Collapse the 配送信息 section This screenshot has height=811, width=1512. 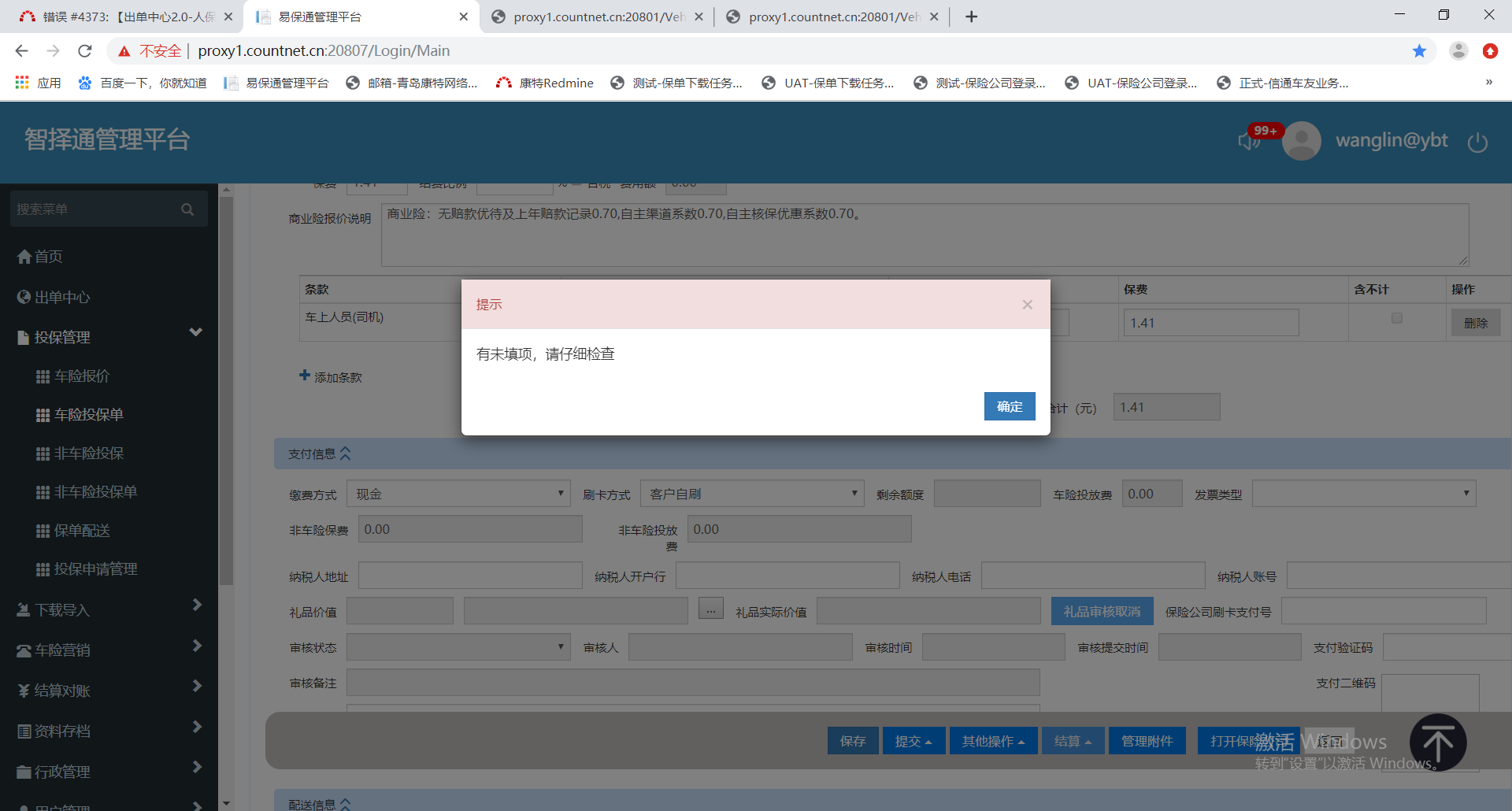pyautogui.click(x=345, y=804)
